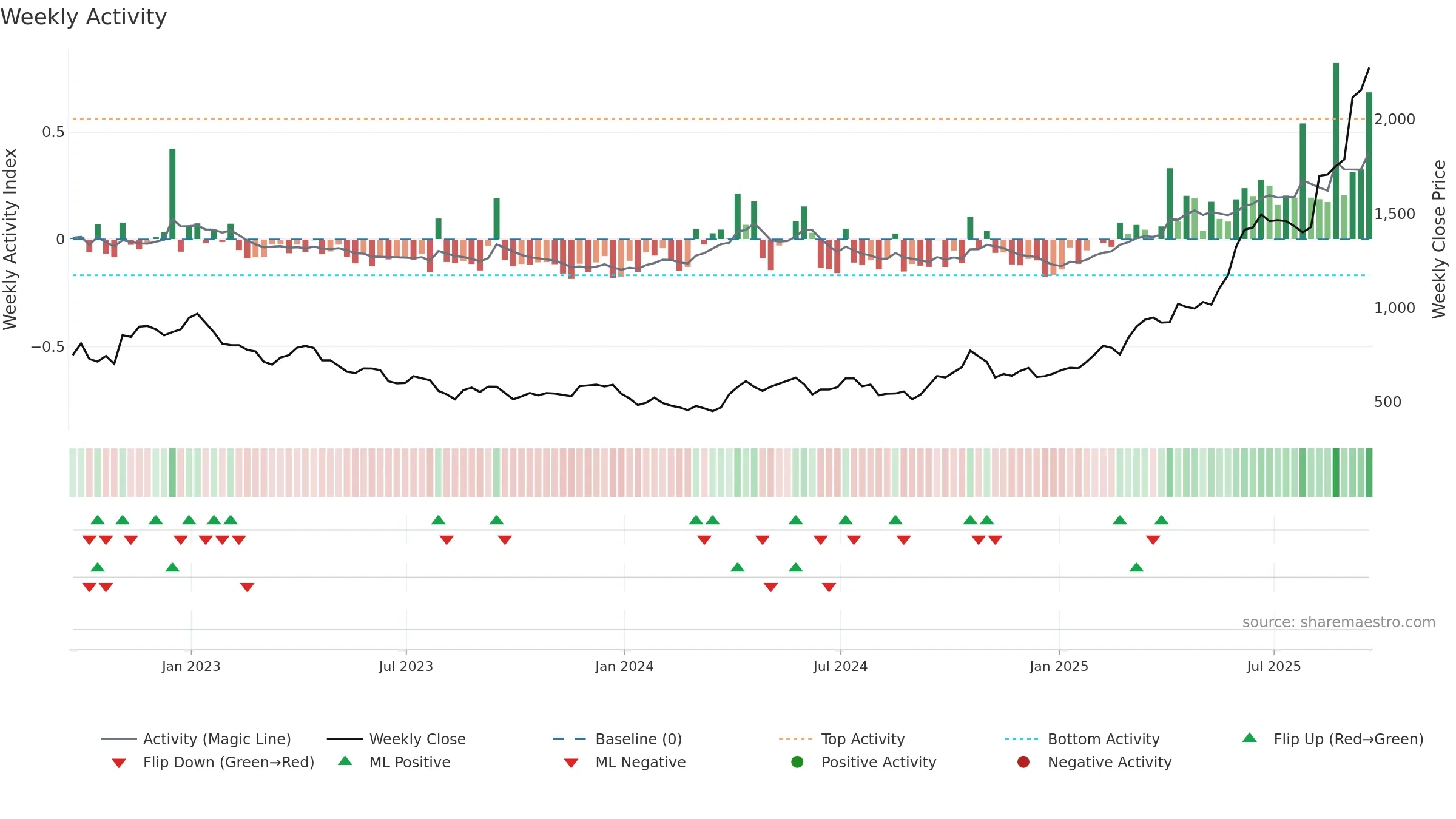Click the Weekly Activity chart title
The image size is (1456, 819).
84,17
